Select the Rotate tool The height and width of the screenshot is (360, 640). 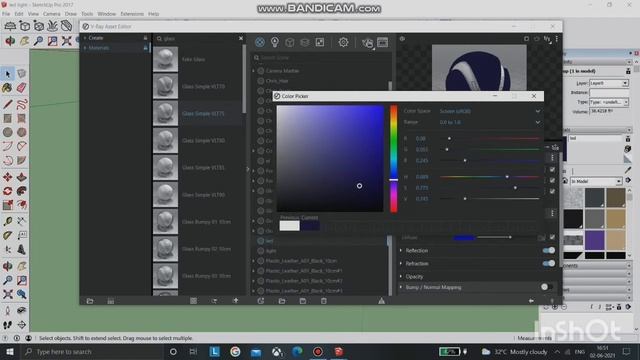(7, 191)
